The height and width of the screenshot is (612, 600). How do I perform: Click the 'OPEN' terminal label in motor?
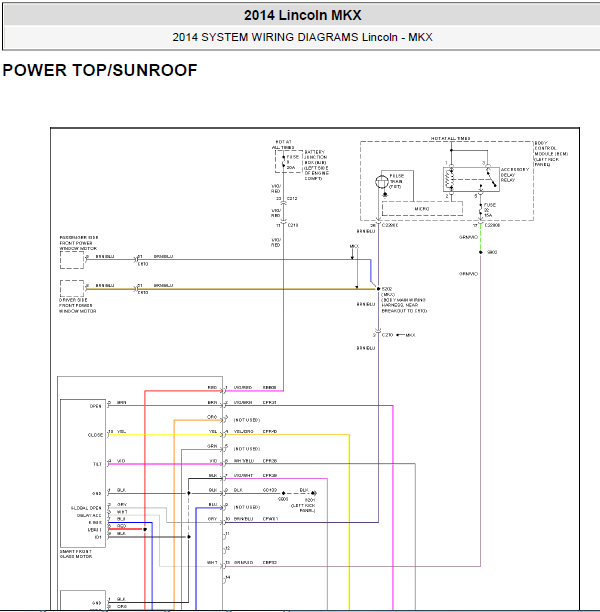pyautogui.click(x=96, y=406)
